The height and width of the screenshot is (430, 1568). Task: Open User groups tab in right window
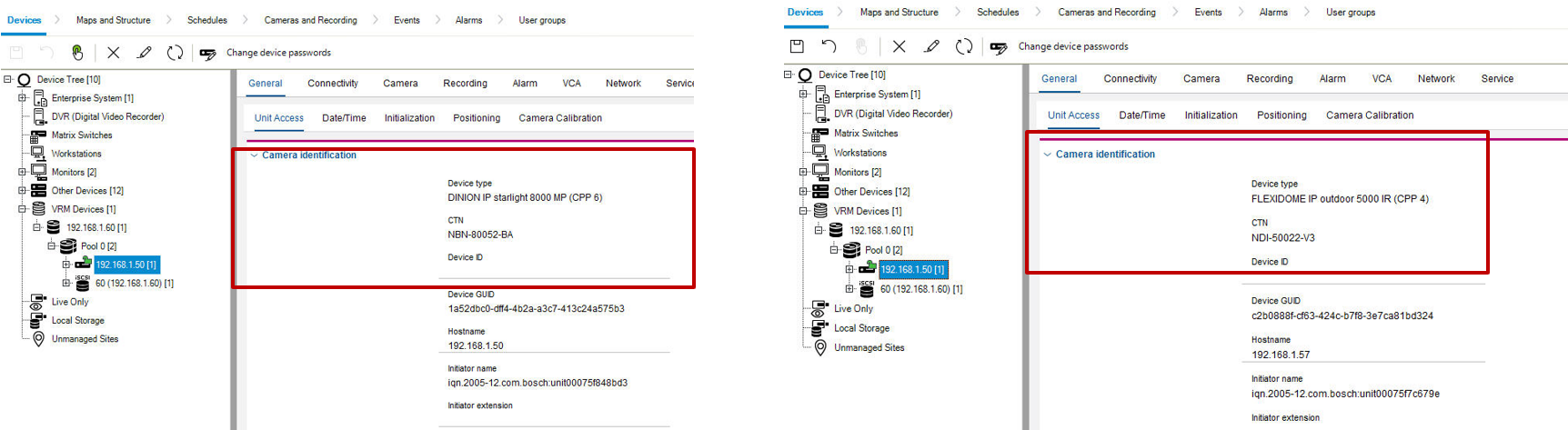1351,13
